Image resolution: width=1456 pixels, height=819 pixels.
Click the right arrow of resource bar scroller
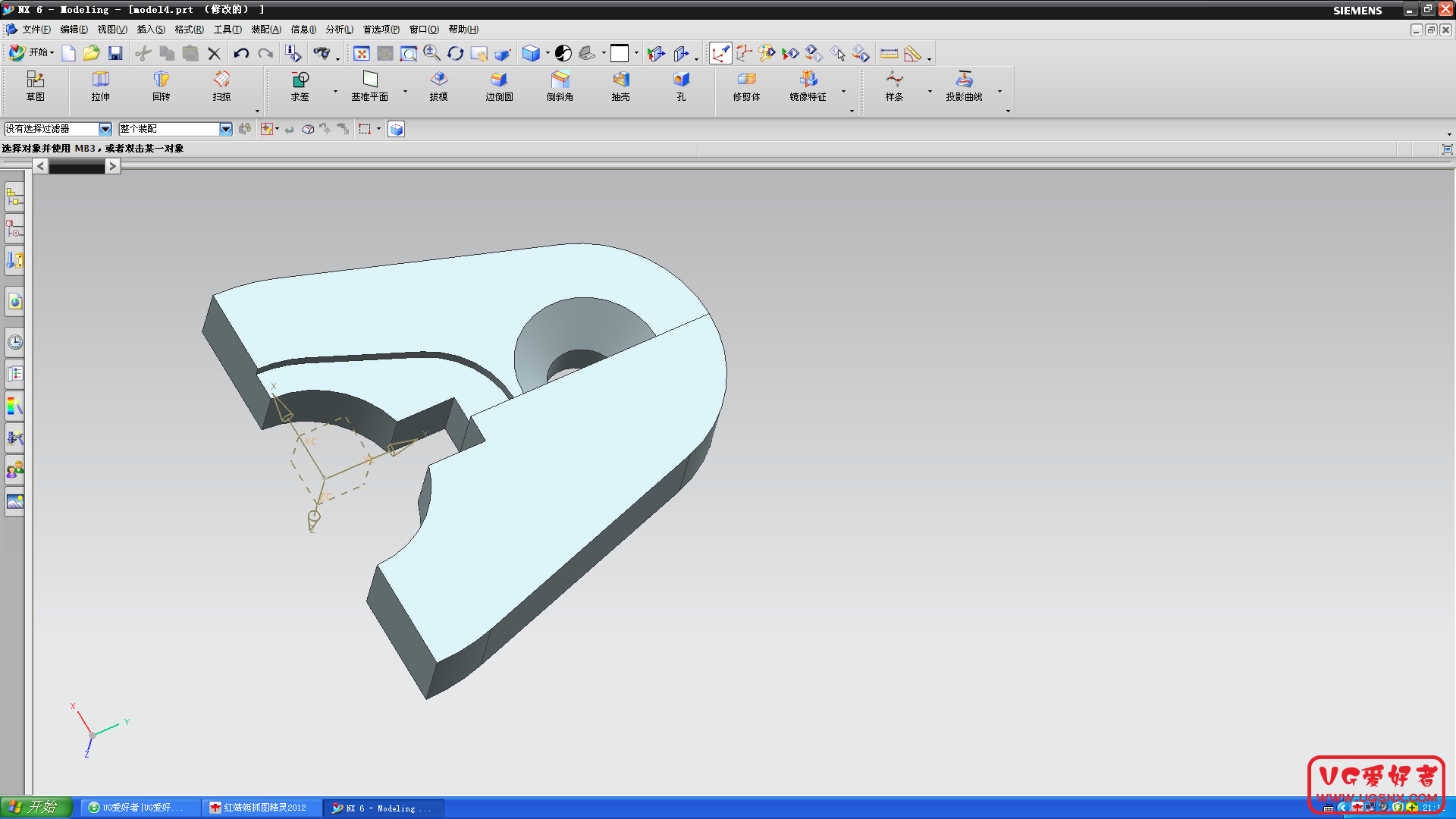[x=112, y=166]
